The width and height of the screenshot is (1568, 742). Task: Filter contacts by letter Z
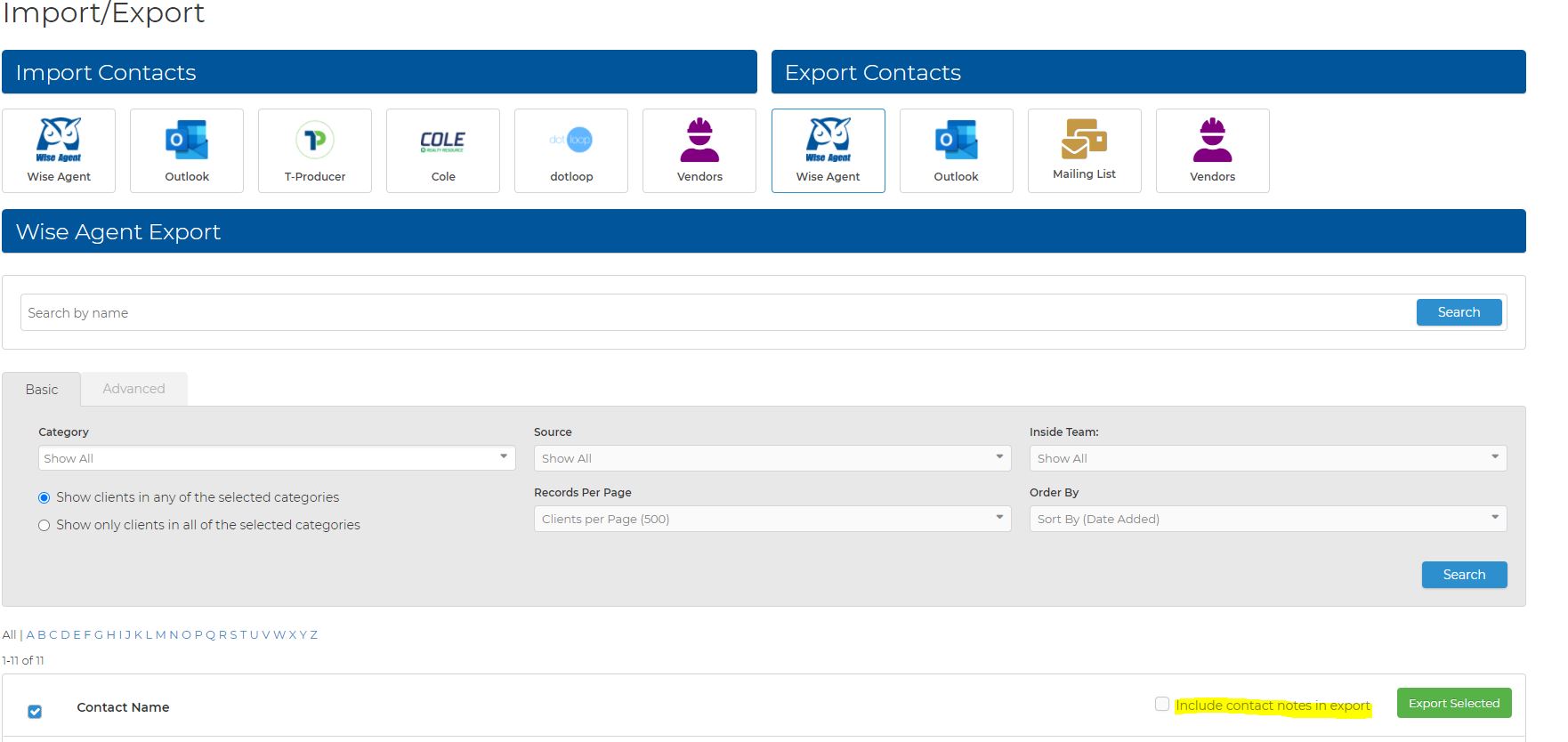pyautogui.click(x=314, y=634)
